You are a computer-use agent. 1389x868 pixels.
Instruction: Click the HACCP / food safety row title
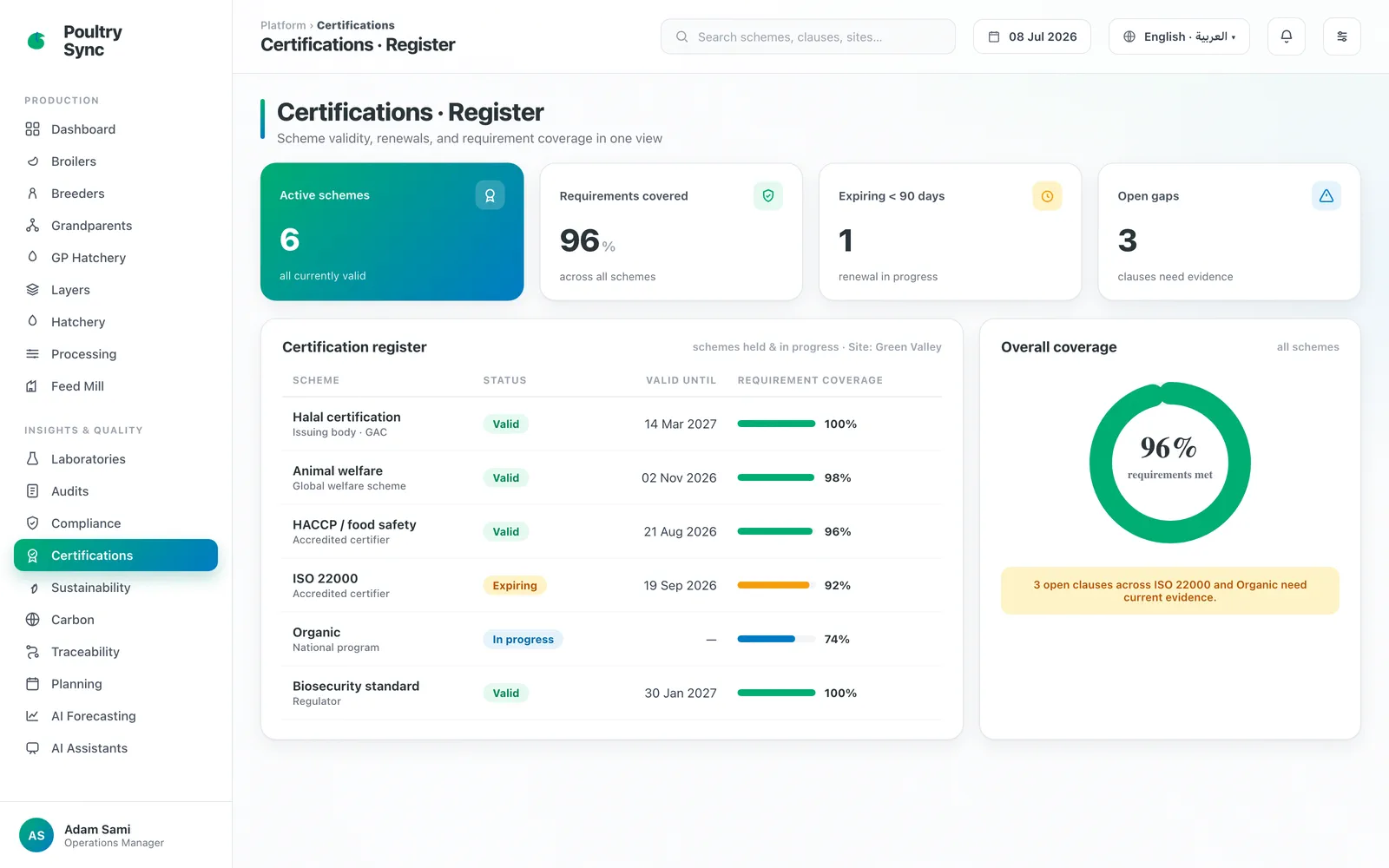tap(354, 525)
